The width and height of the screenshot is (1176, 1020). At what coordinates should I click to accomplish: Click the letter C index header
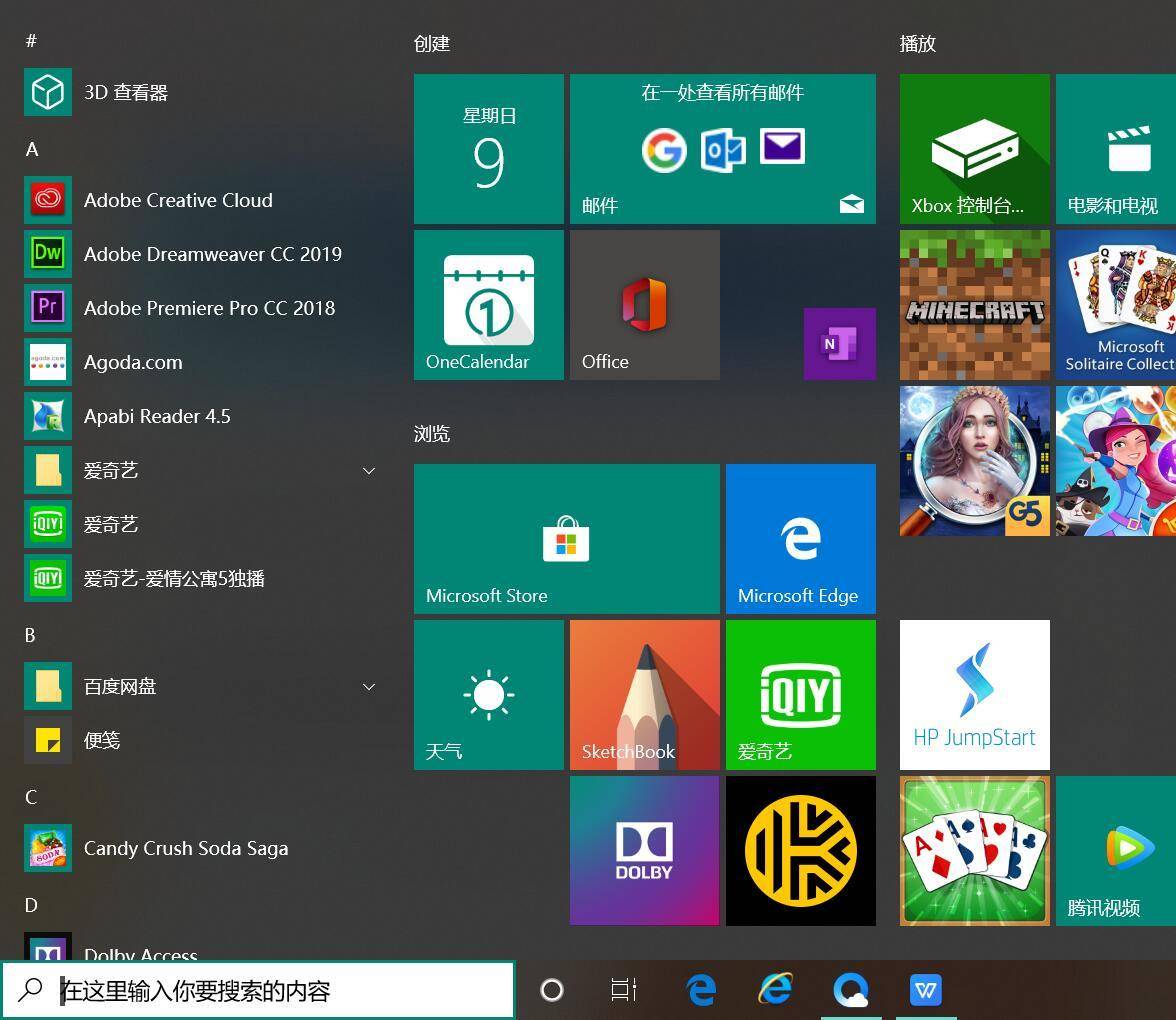[x=31, y=797]
